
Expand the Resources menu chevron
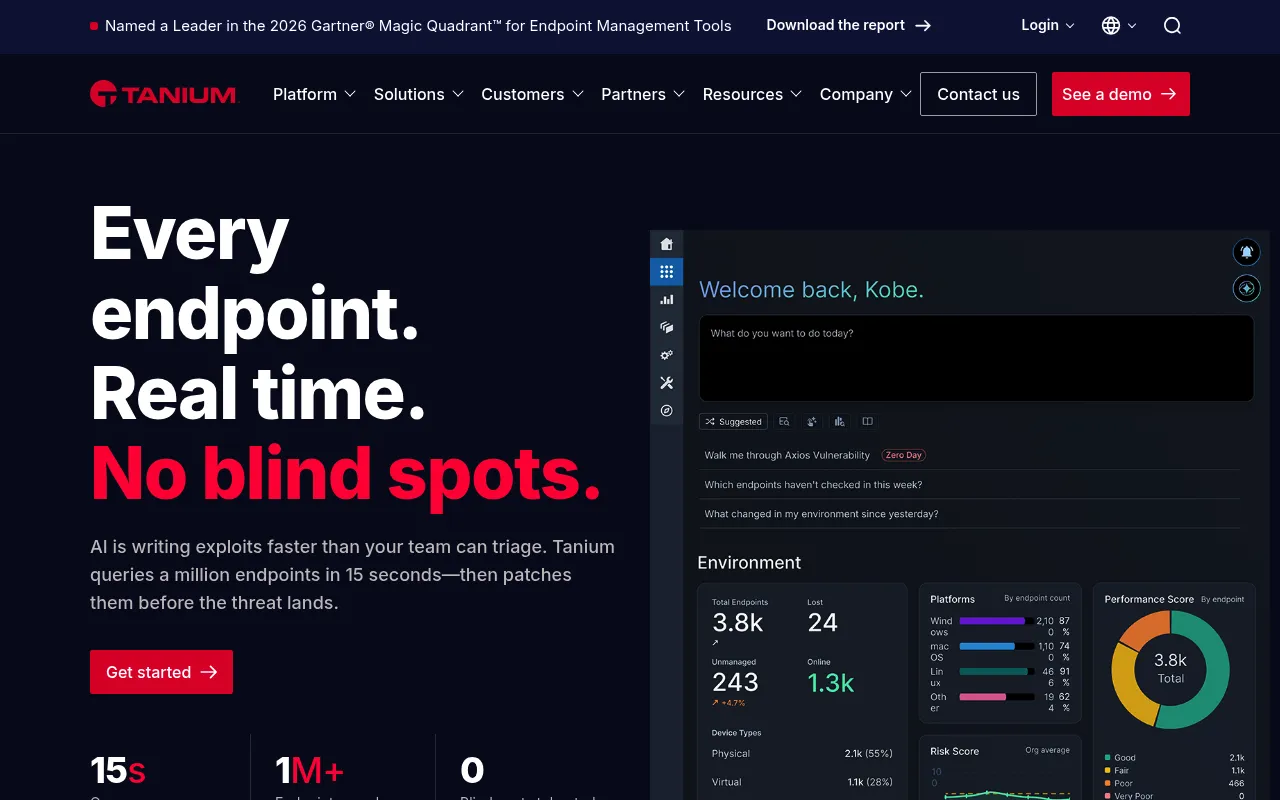(796, 94)
